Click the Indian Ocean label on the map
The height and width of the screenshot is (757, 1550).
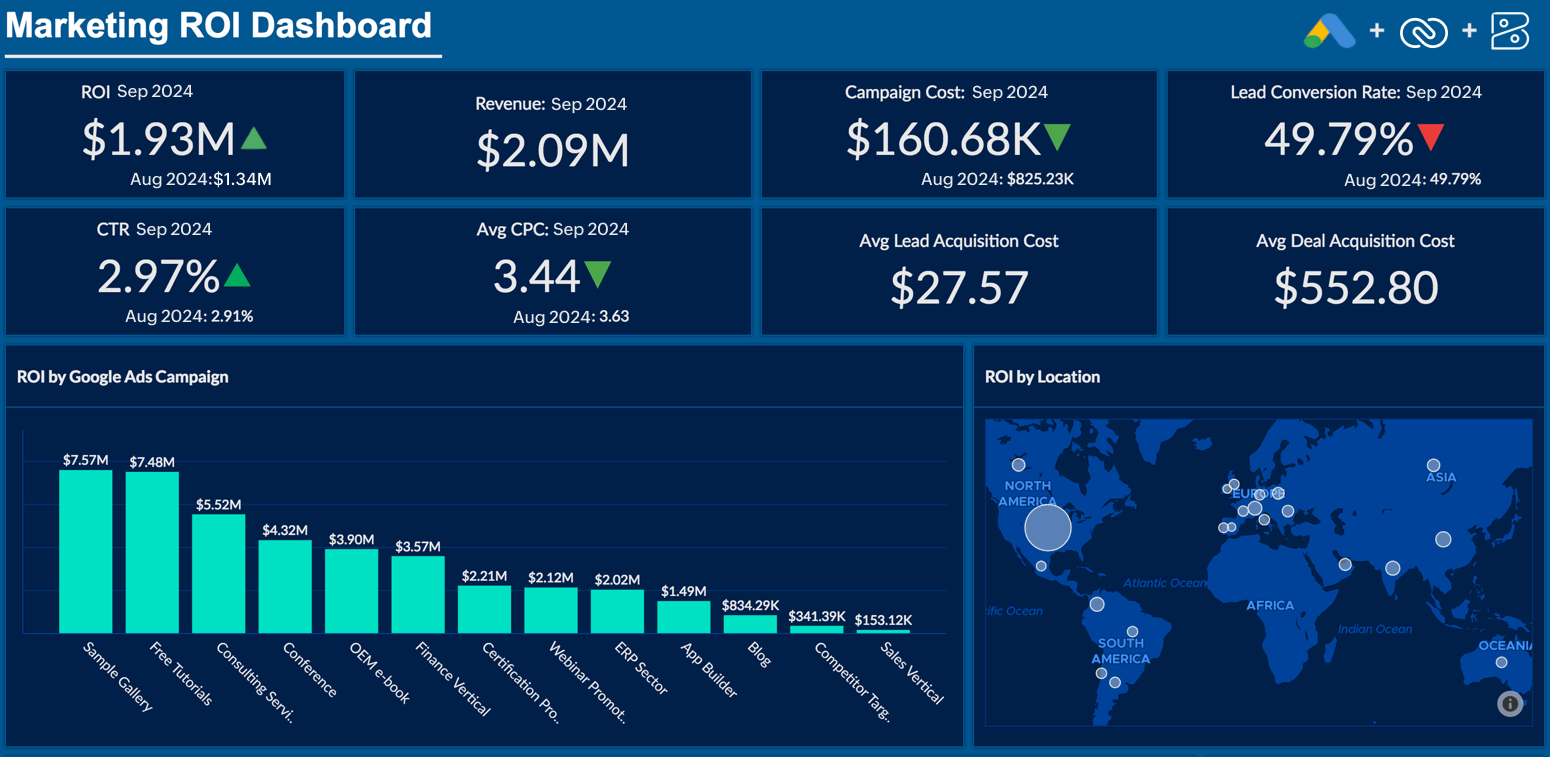tap(1375, 629)
